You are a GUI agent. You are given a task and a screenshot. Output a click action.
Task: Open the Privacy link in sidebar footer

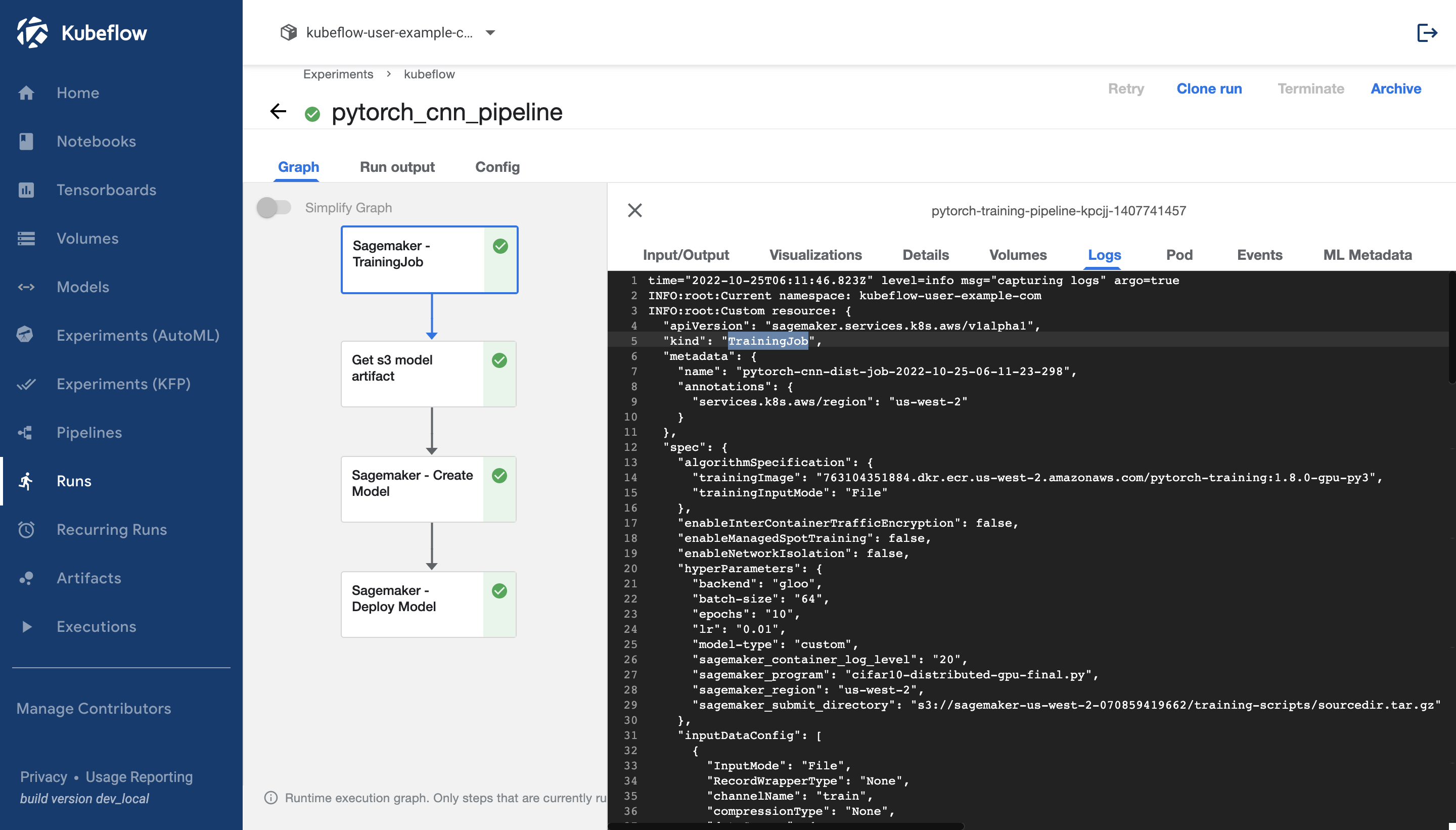point(43,777)
